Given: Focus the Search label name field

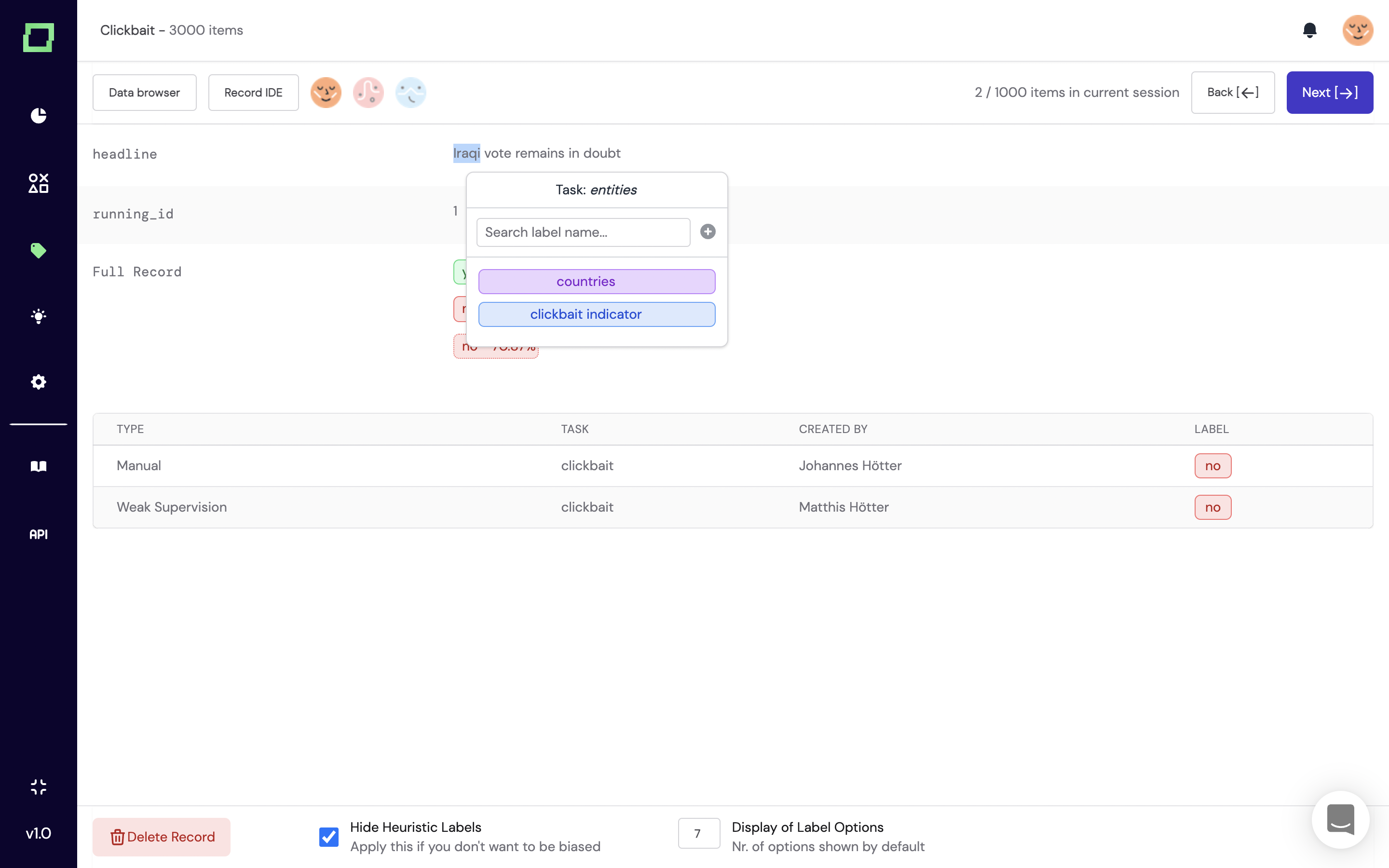Looking at the screenshot, I should tap(583, 232).
